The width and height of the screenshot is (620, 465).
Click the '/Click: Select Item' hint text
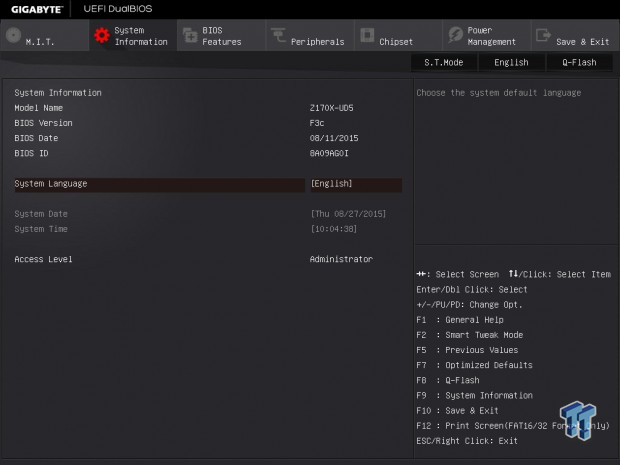[565, 274]
